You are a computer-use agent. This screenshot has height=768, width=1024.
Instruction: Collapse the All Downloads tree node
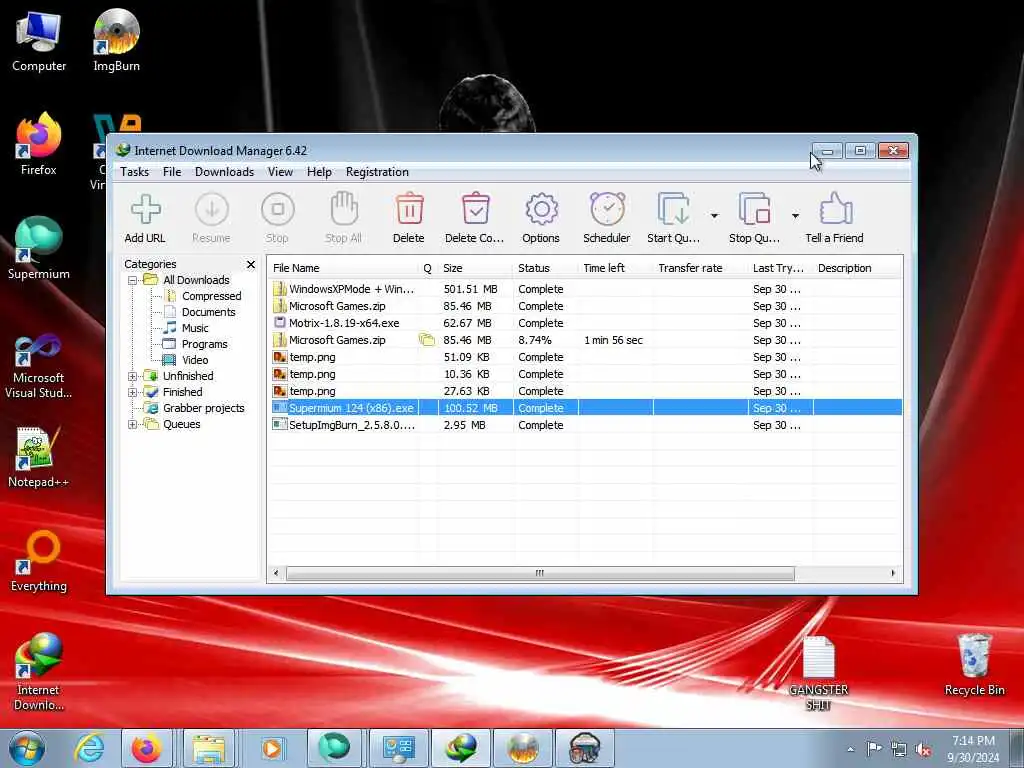[133, 280]
